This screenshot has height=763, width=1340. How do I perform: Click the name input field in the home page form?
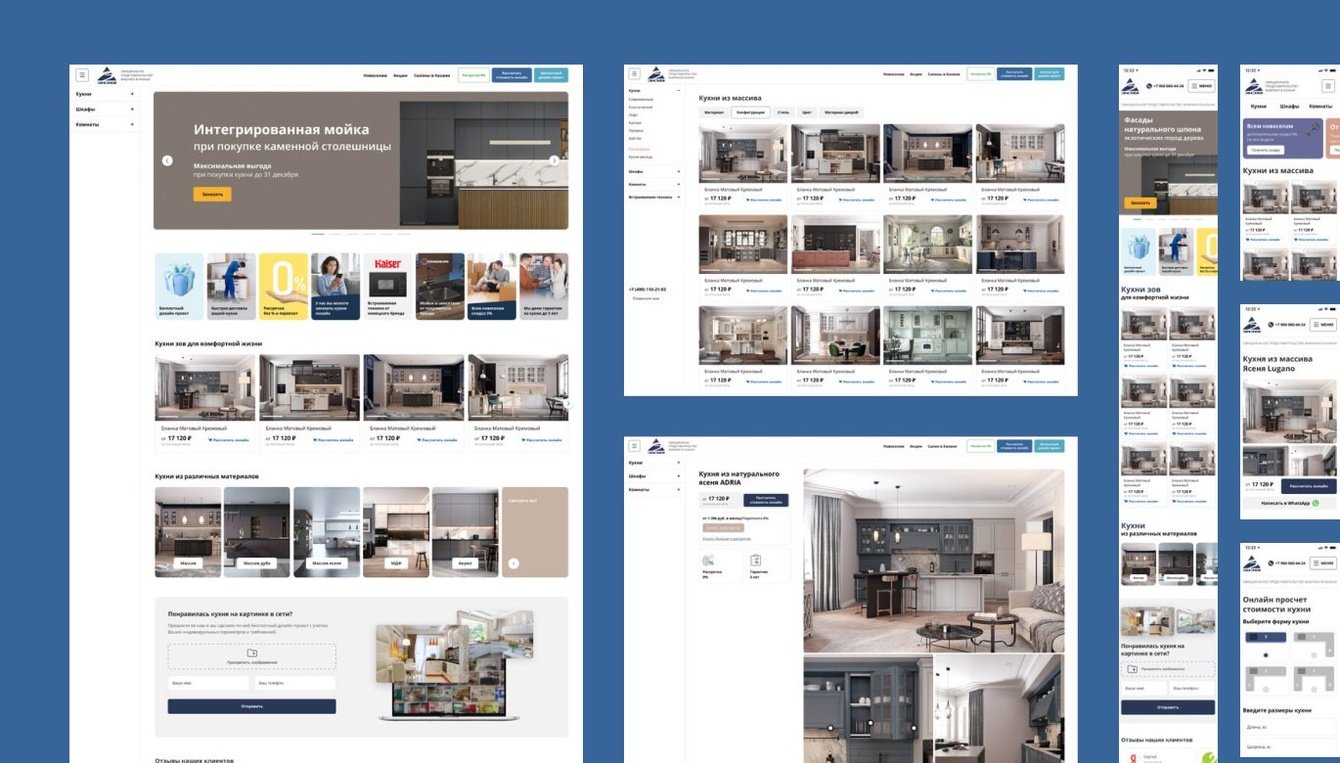point(209,683)
